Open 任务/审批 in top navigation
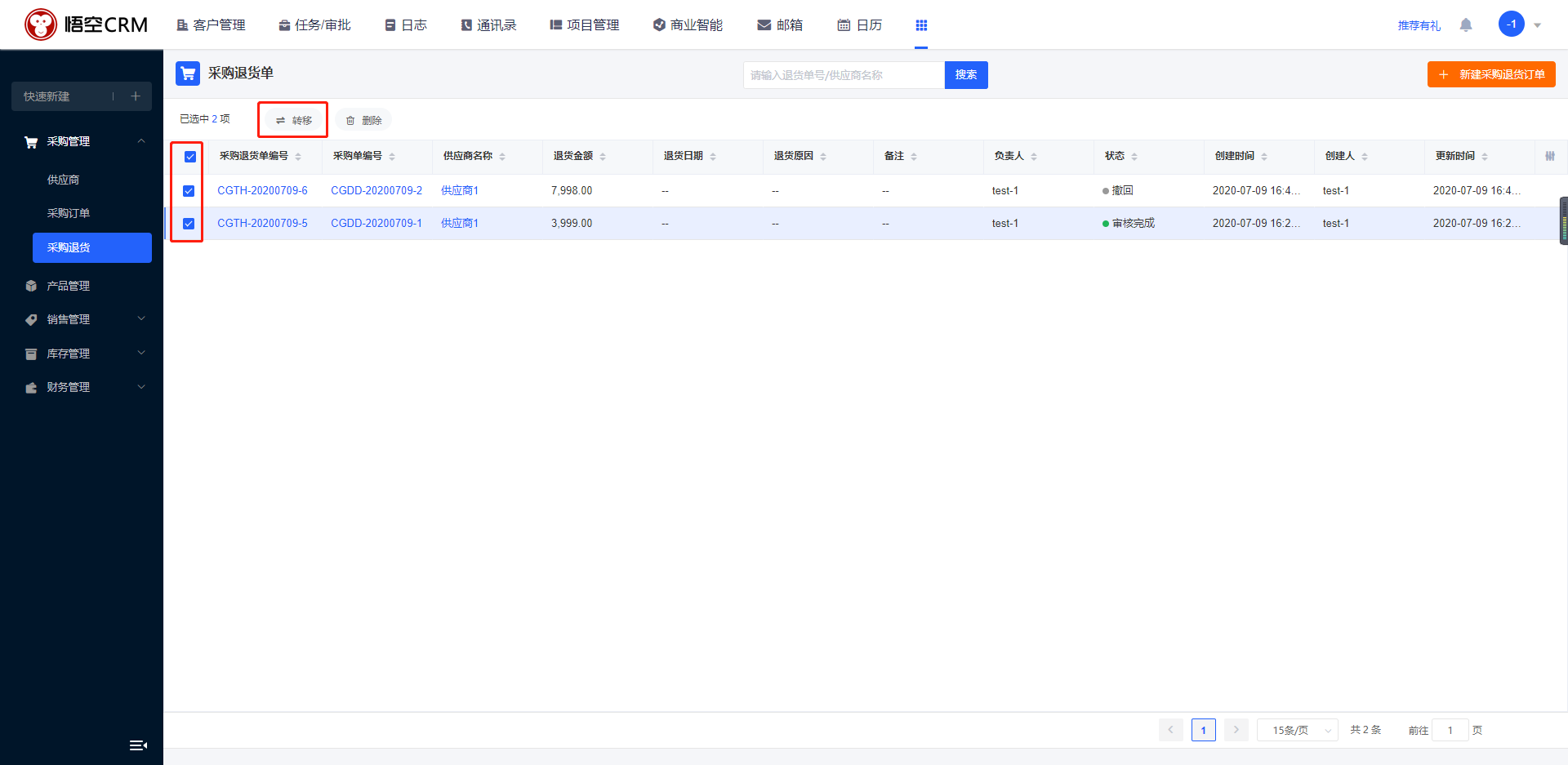Image resolution: width=1568 pixels, height=765 pixels. (314, 25)
